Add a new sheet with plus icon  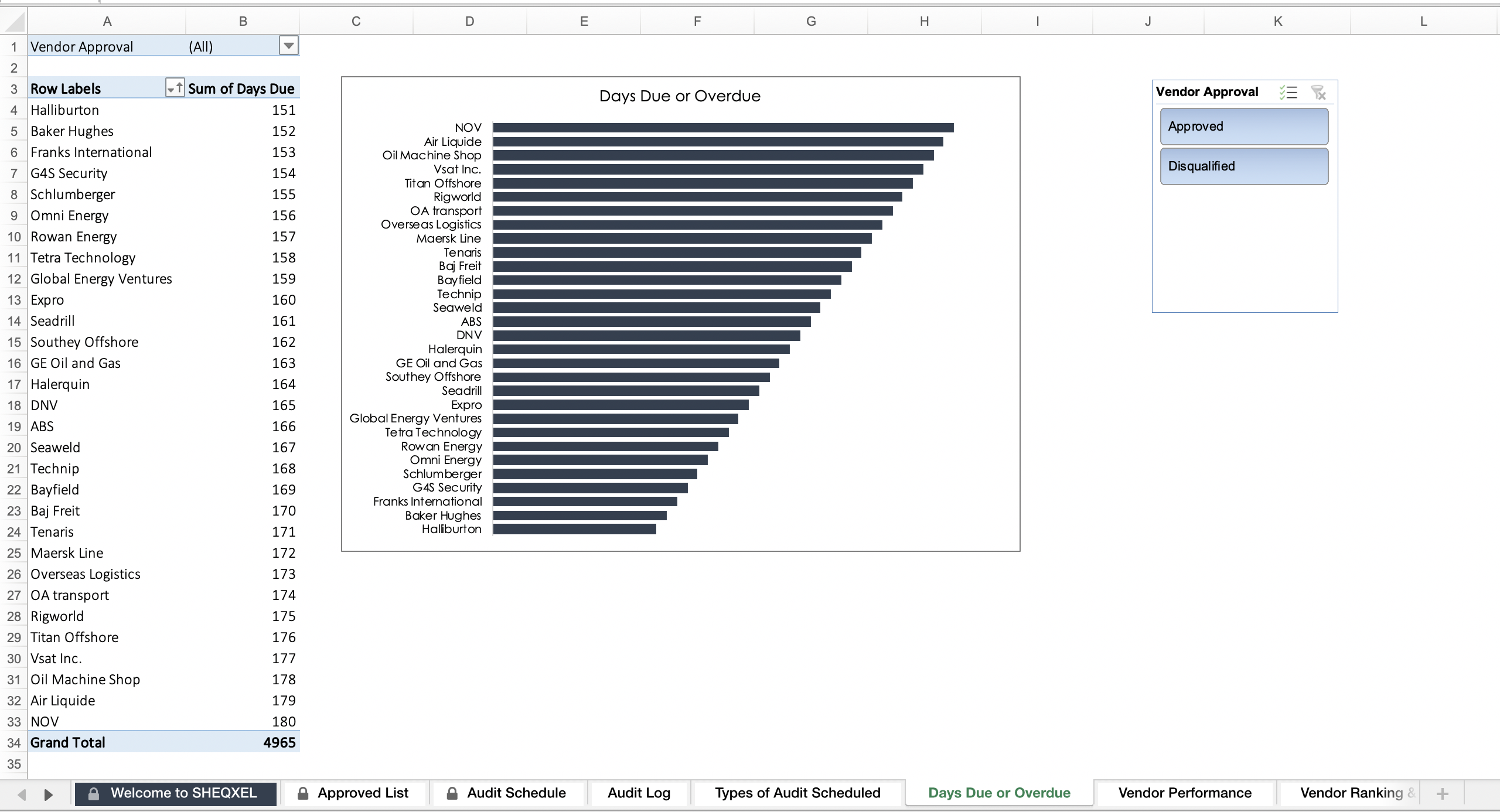(x=1443, y=794)
